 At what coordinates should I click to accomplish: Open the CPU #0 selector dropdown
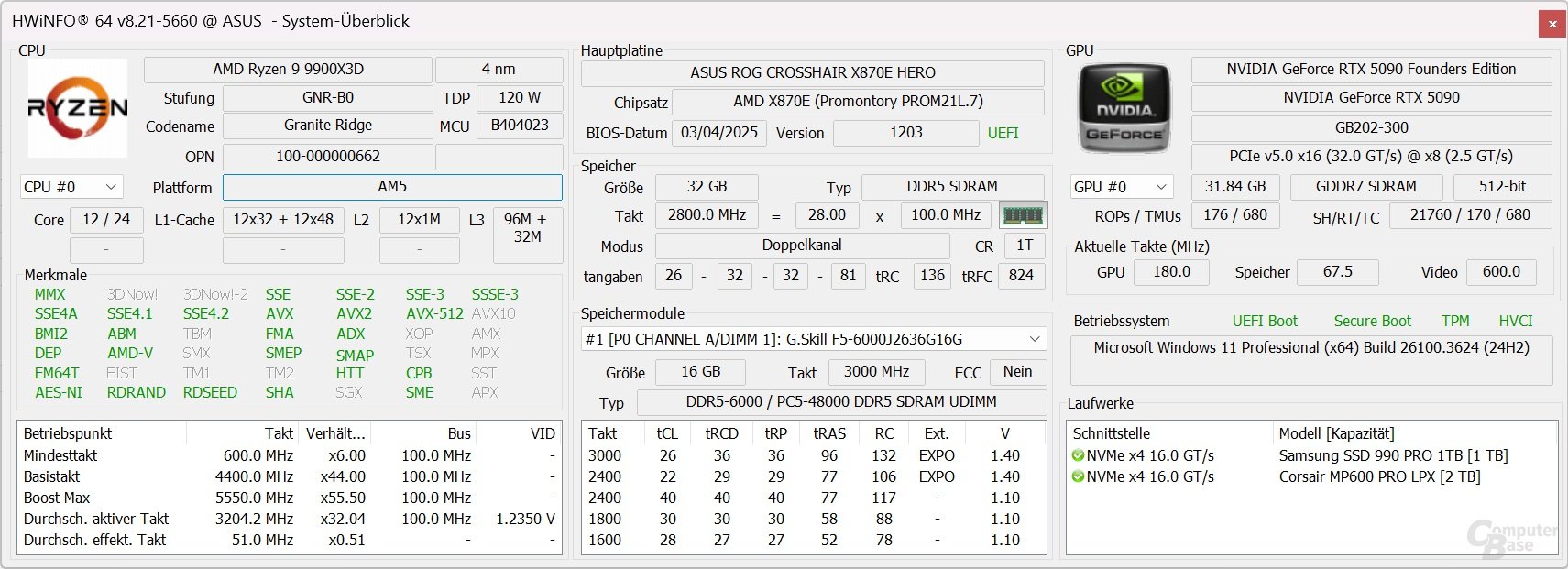71,187
